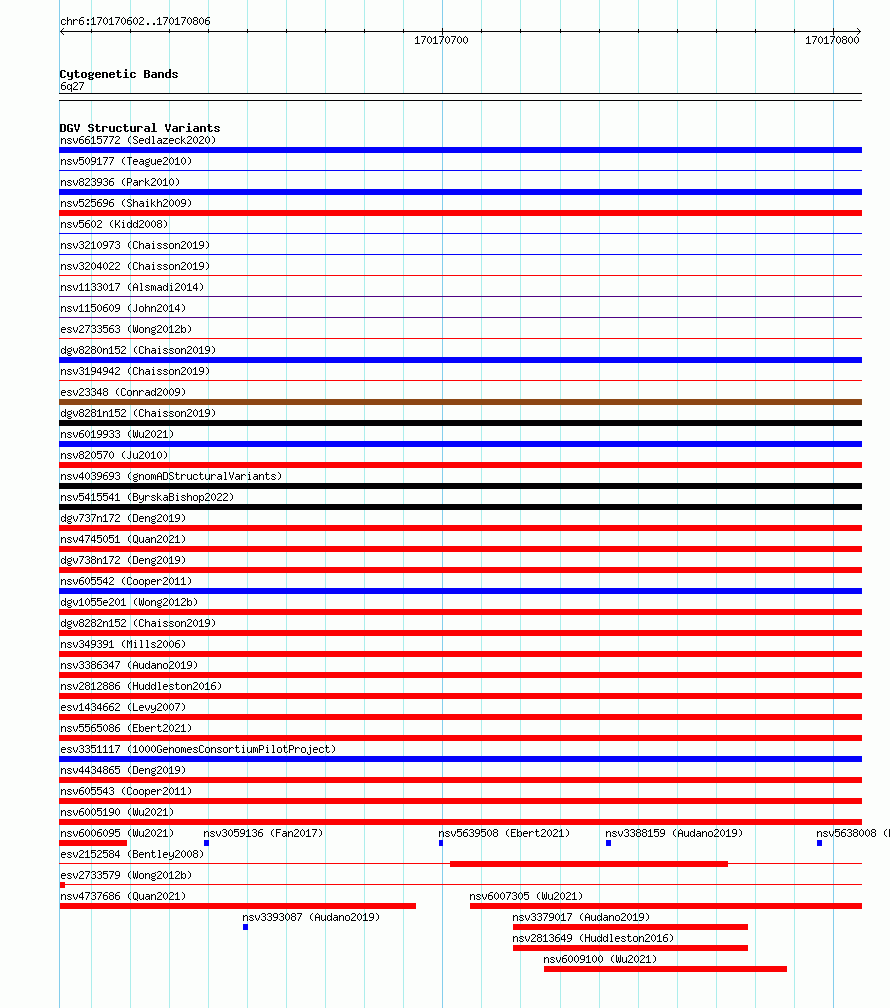This screenshot has height=1008, width=890.
Task: Click the Cytogenetic Bands track title
Action: pos(119,74)
